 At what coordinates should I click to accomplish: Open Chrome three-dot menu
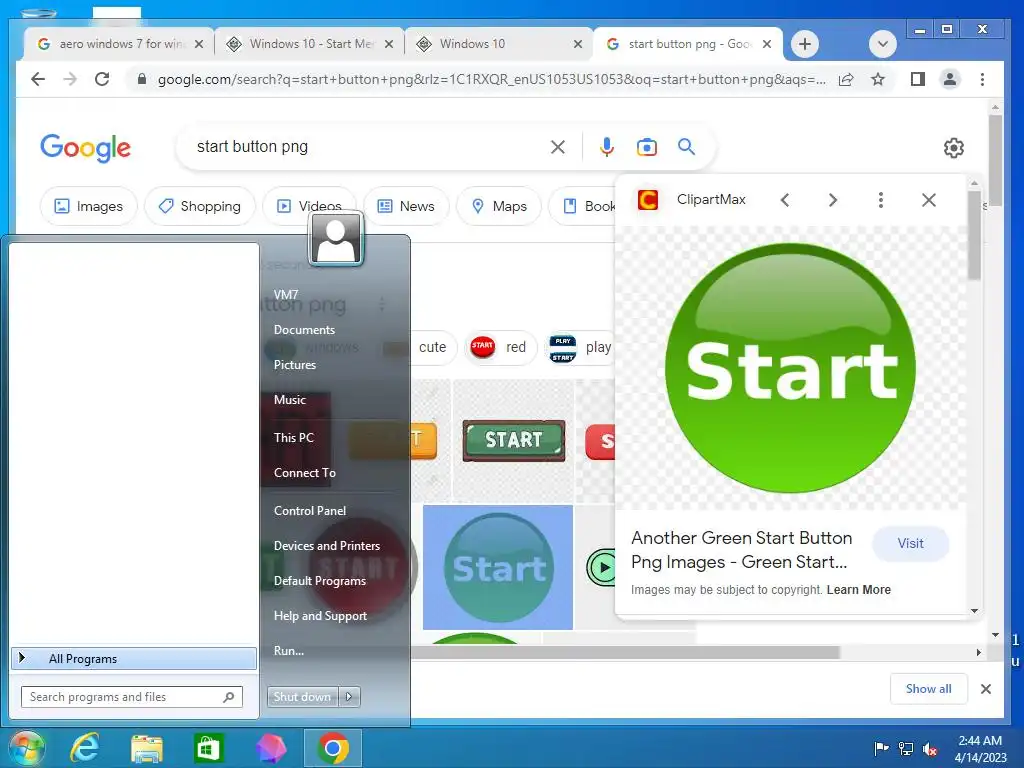click(x=982, y=80)
